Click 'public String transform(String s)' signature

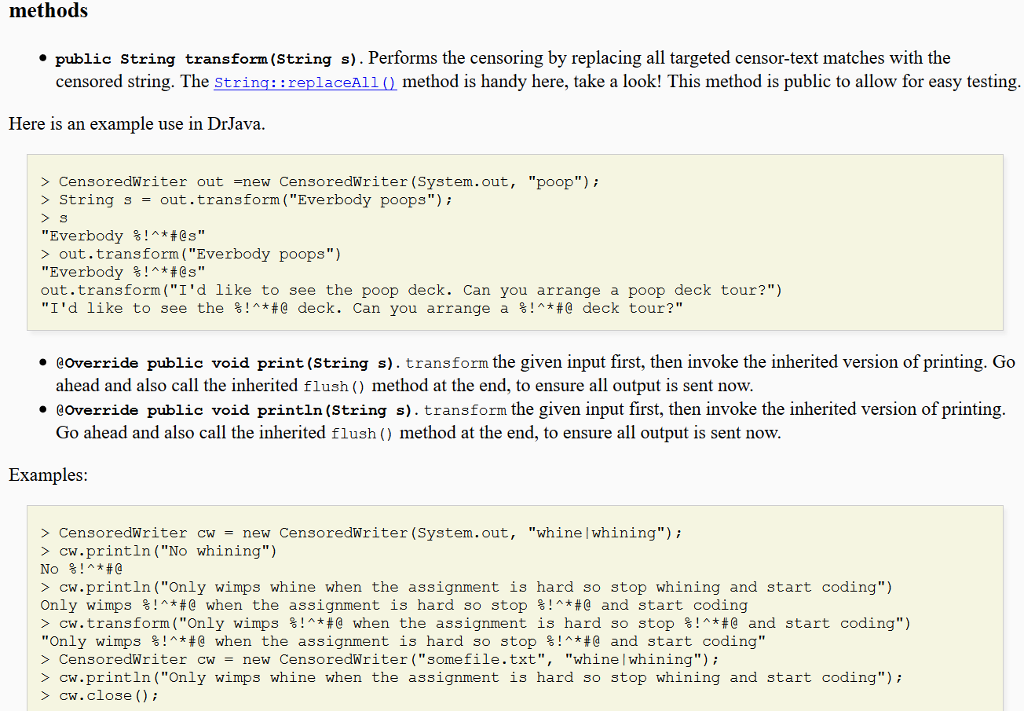coord(206,59)
